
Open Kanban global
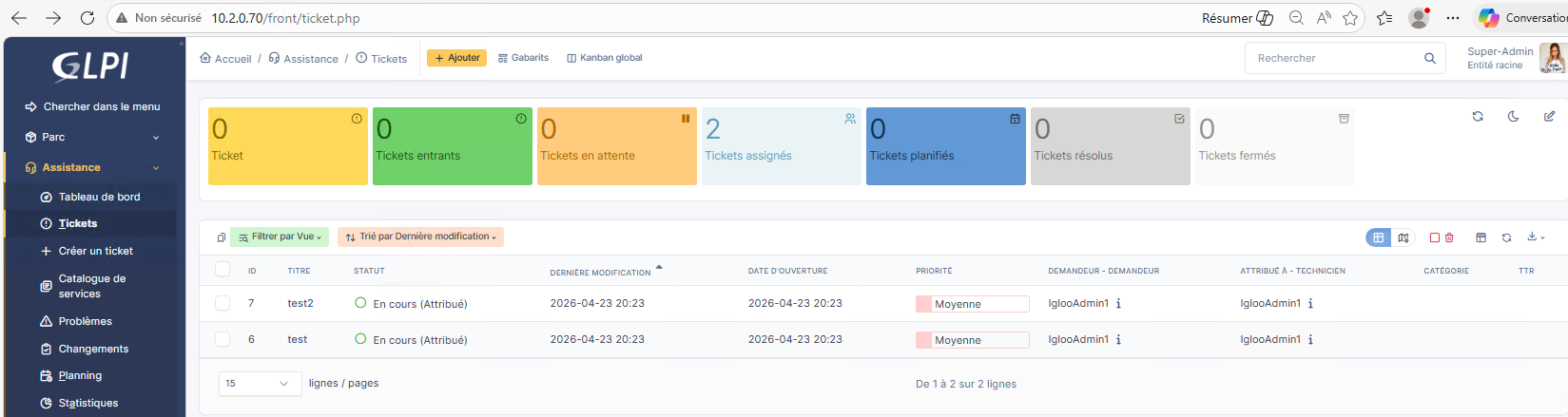605,58
